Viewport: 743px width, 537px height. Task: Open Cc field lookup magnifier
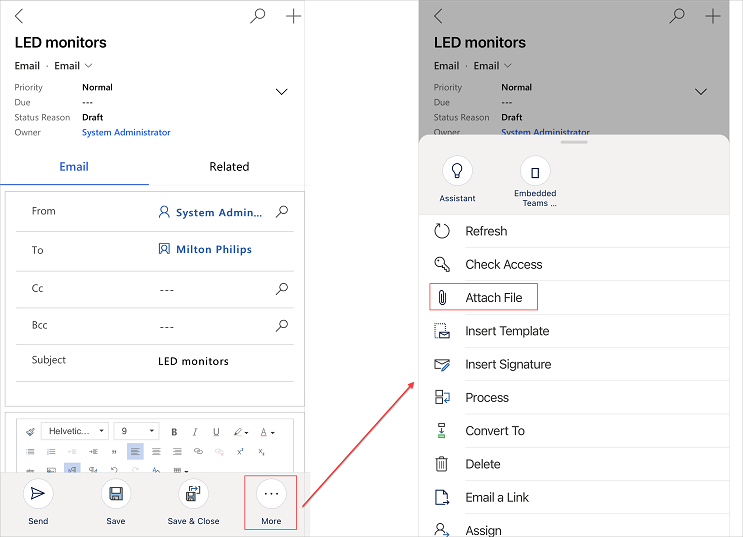coord(282,289)
